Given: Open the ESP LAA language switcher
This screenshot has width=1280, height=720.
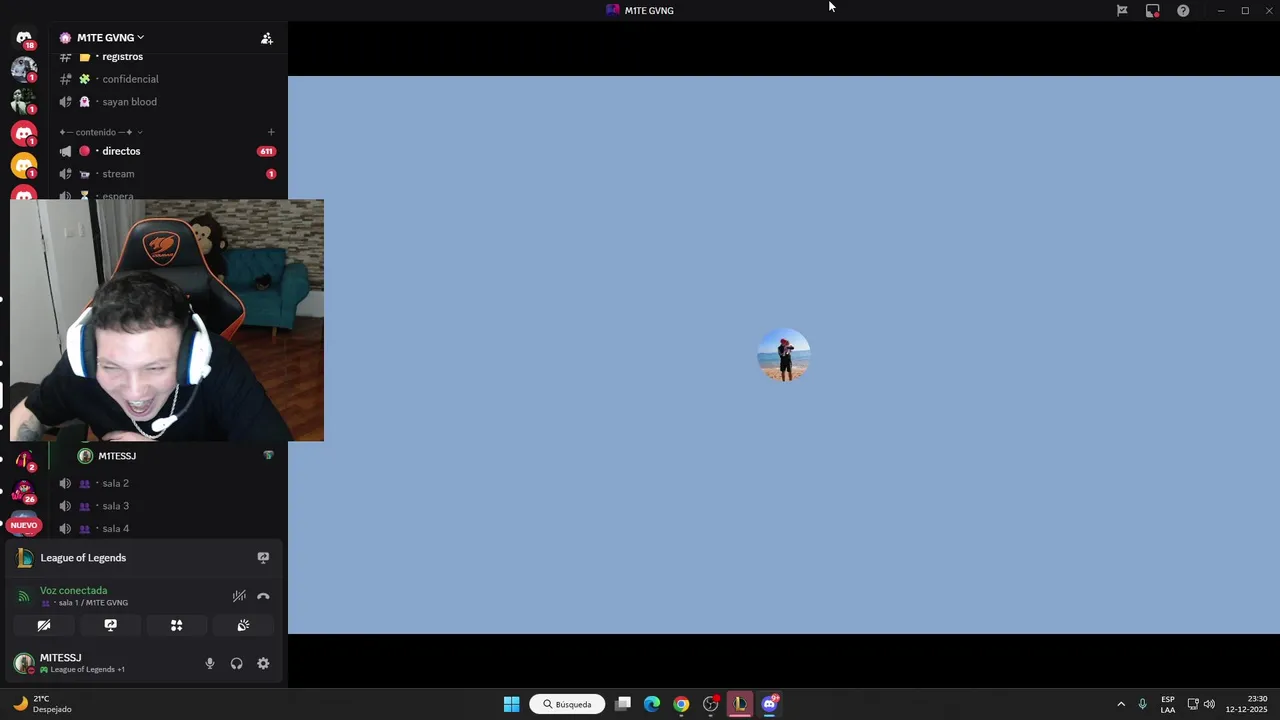Looking at the screenshot, I should click(x=1168, y=704).
